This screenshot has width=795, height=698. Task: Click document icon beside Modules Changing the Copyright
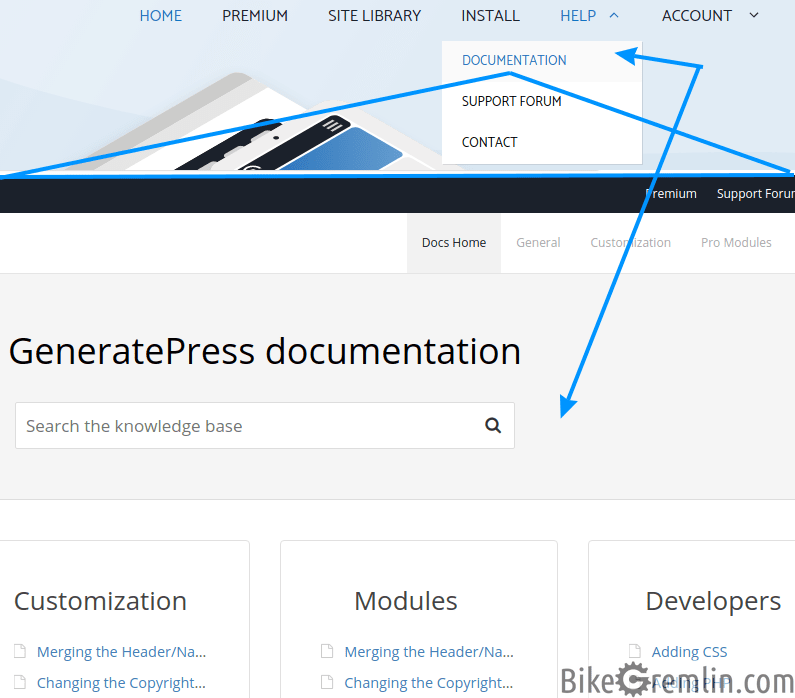click(x=327, y=682)
